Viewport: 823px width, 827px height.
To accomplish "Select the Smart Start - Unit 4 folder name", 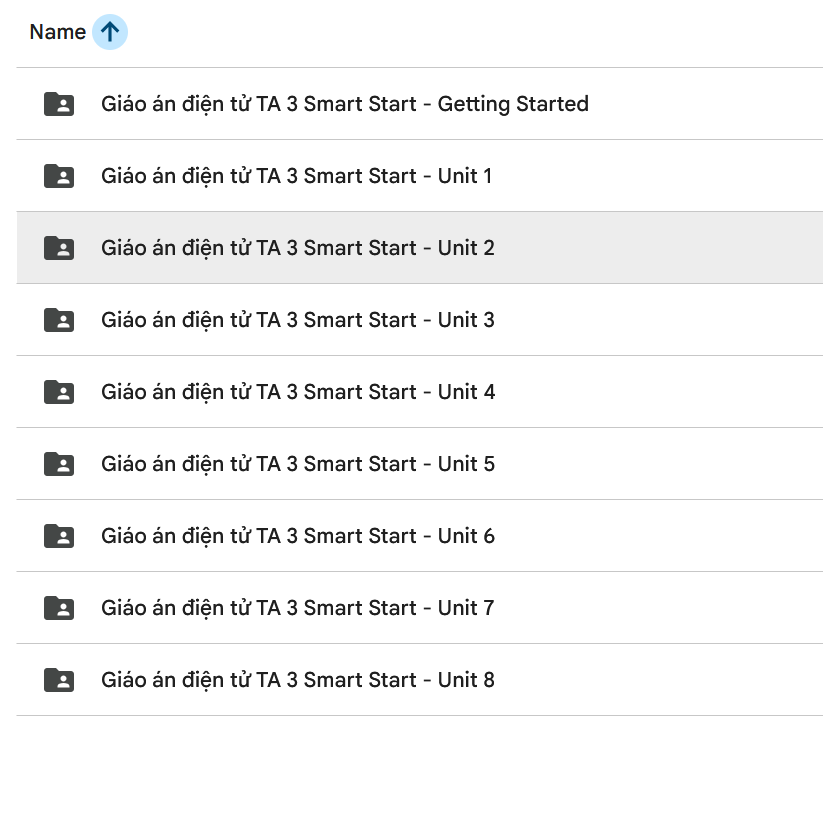I will click(x=297, y=392).
